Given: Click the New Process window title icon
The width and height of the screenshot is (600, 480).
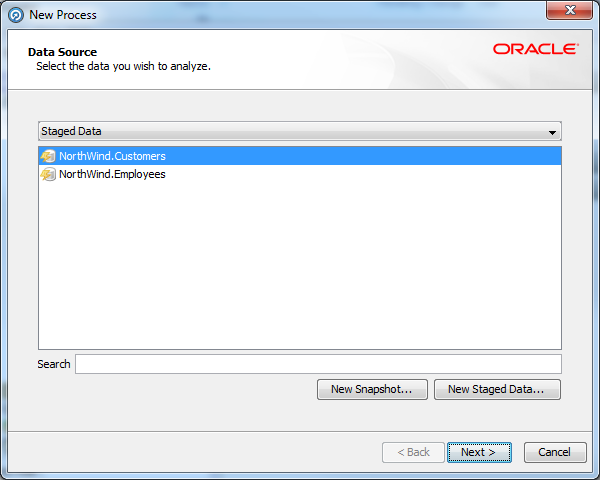Looking at the screenshot, I should point(16,15).
